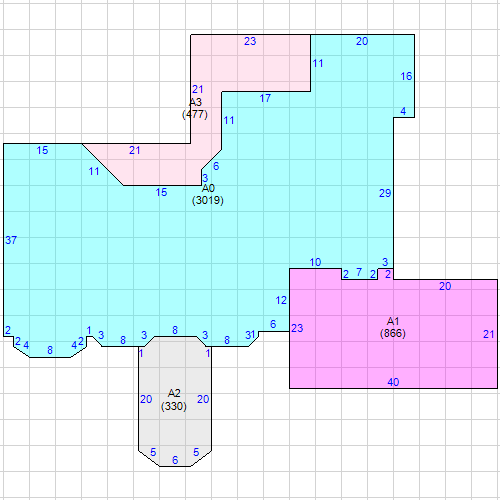
Task: Select the A0 area label
Action: pos(208,188)
